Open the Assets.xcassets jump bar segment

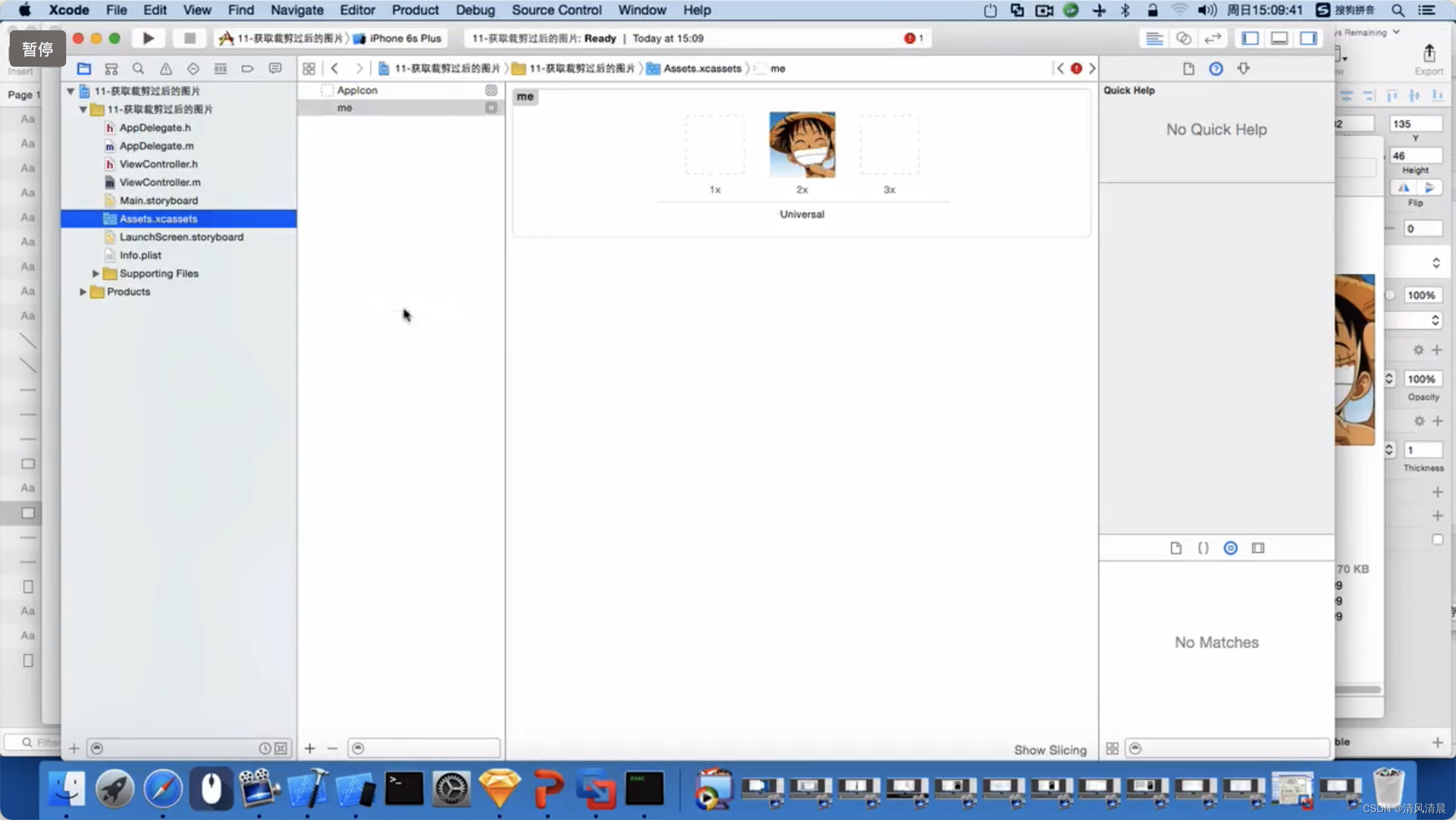[695, 69]
